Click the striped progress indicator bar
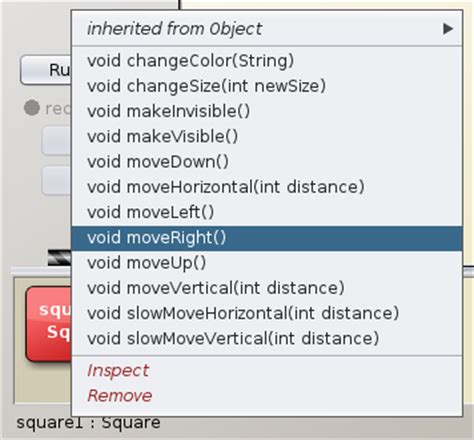 (60, 258)
